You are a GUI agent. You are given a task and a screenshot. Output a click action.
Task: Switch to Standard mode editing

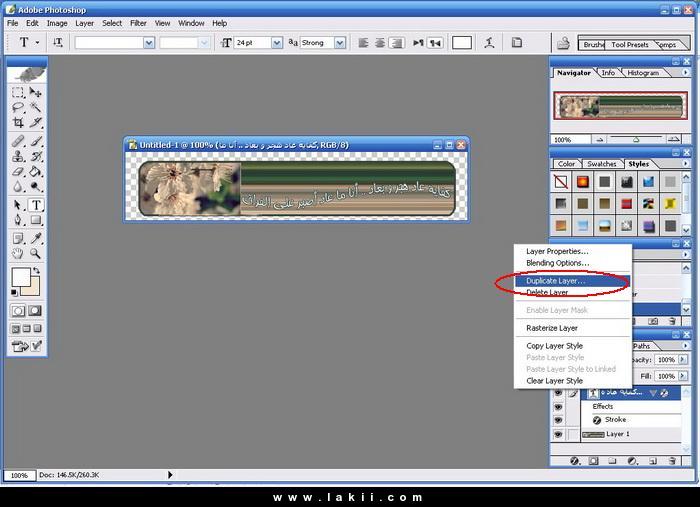click(18, 311)
